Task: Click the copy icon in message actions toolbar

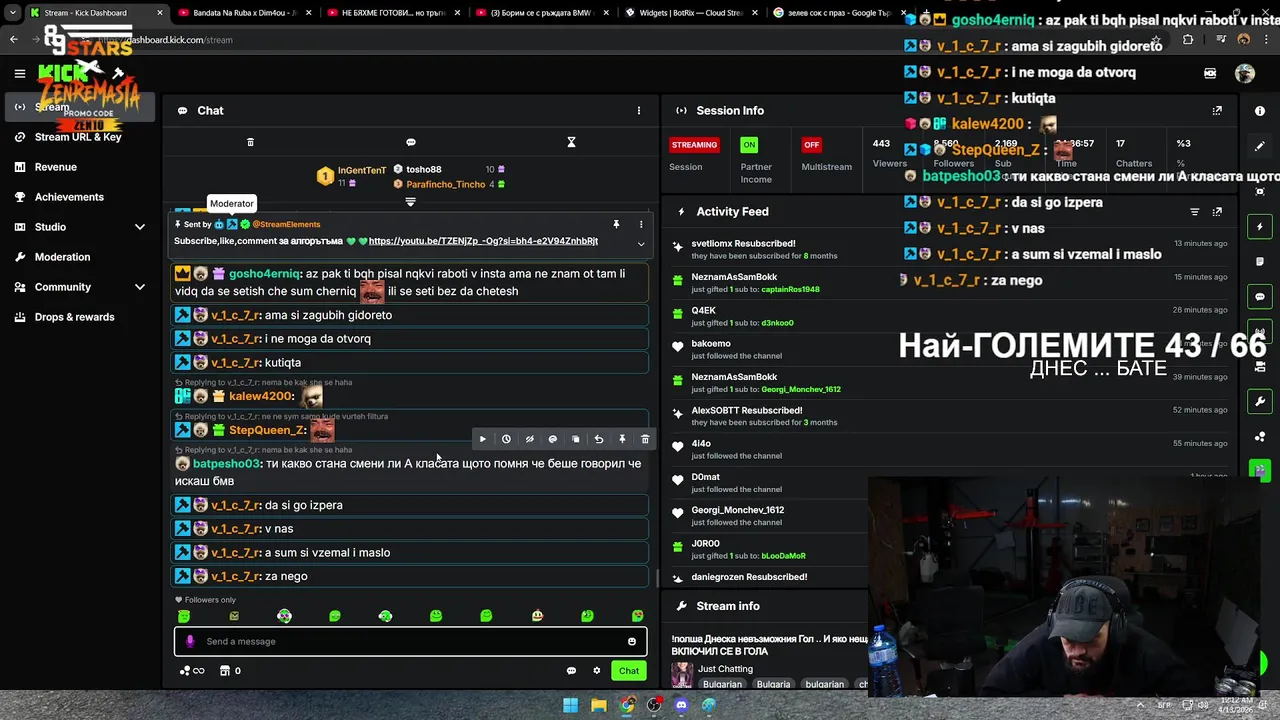Action: point(575,439)
